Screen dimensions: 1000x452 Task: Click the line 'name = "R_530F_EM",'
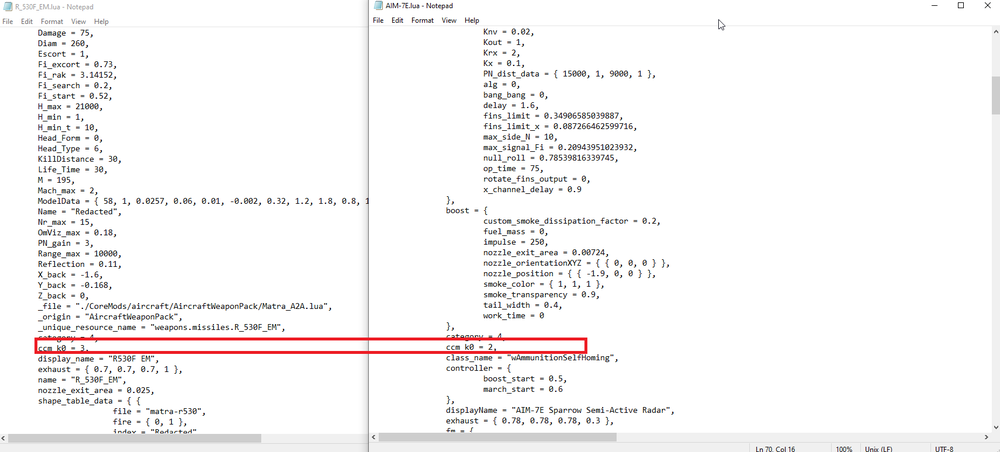(82, 380)
